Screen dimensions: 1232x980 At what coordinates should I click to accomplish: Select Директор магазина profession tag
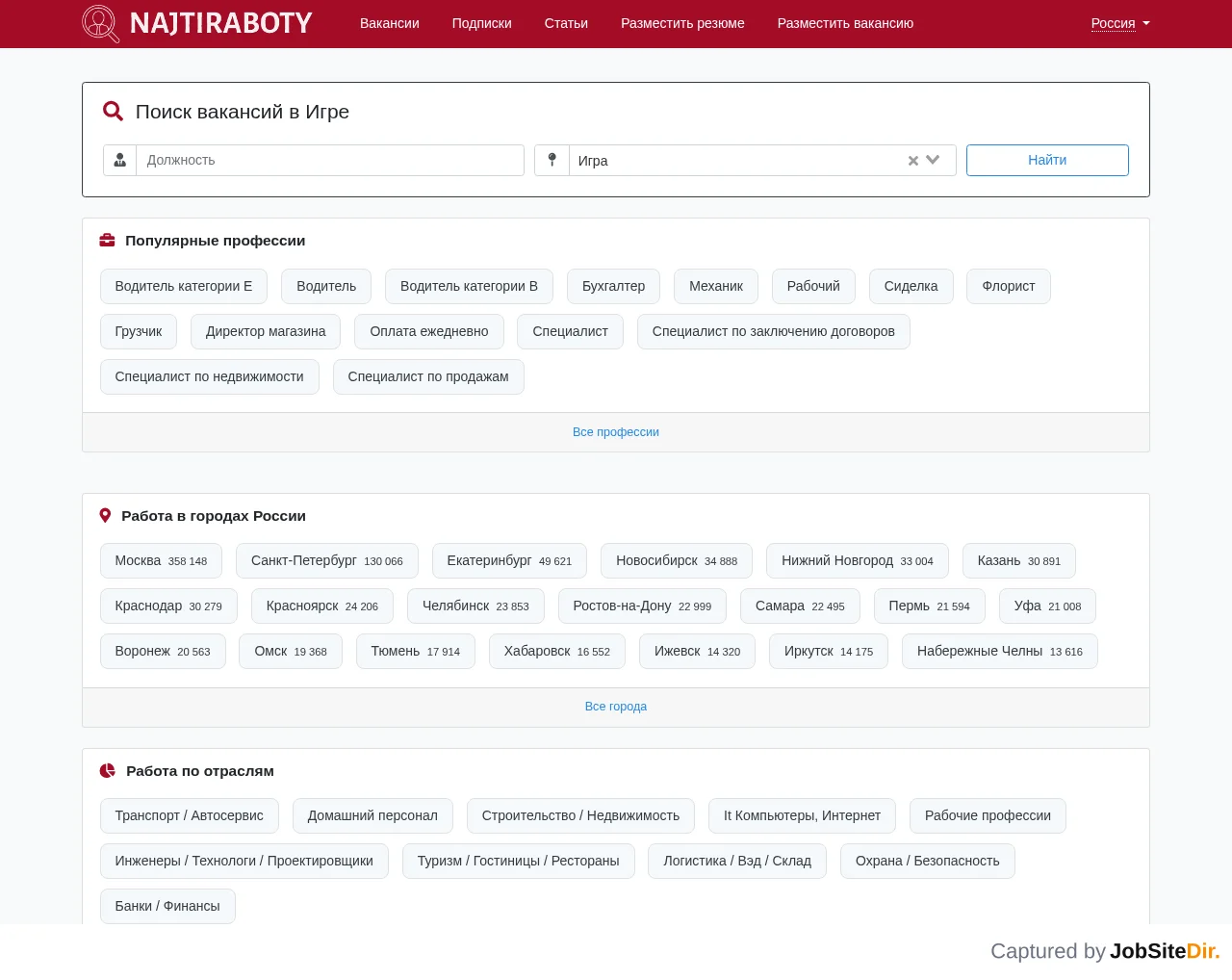point(266,331)
